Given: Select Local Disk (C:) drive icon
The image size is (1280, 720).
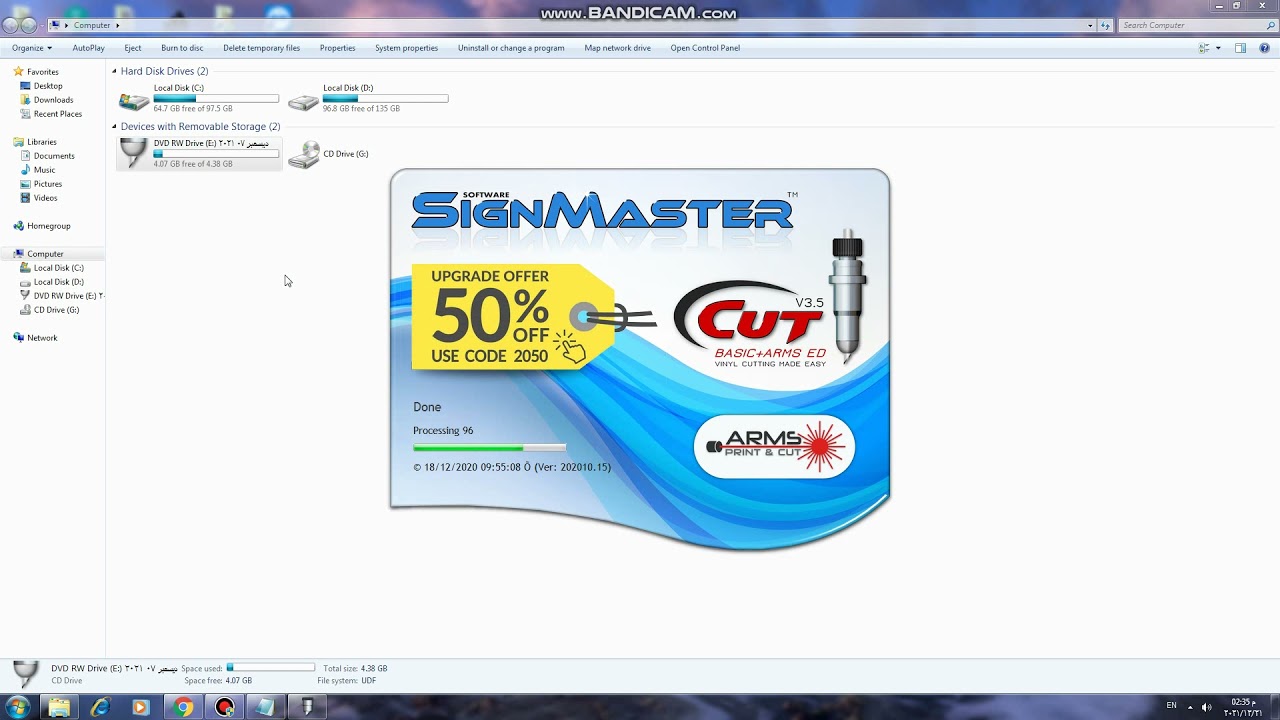Looking at the screenshot, I should coord(134,100).
